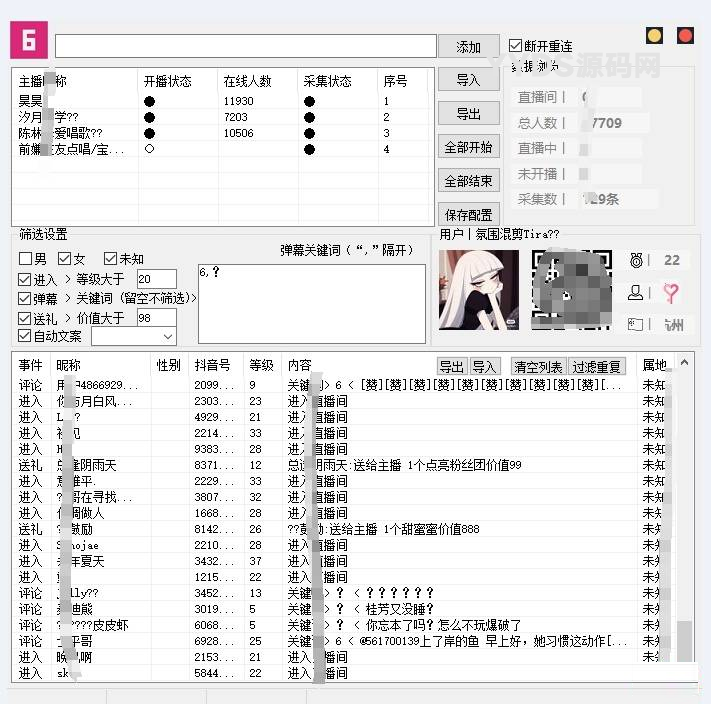
Task: Click the location card icon in user panel
Action: pyautogui.click(x=636, y=324)
